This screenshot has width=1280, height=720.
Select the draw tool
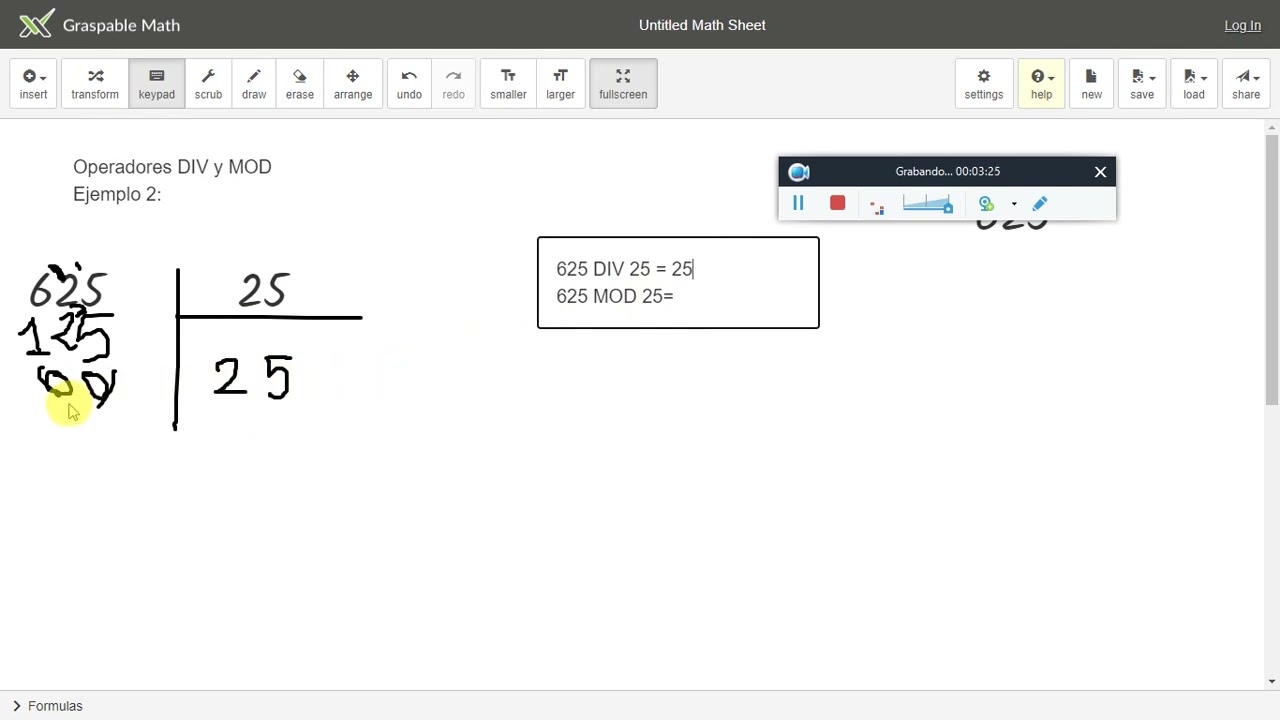[254, 84]
